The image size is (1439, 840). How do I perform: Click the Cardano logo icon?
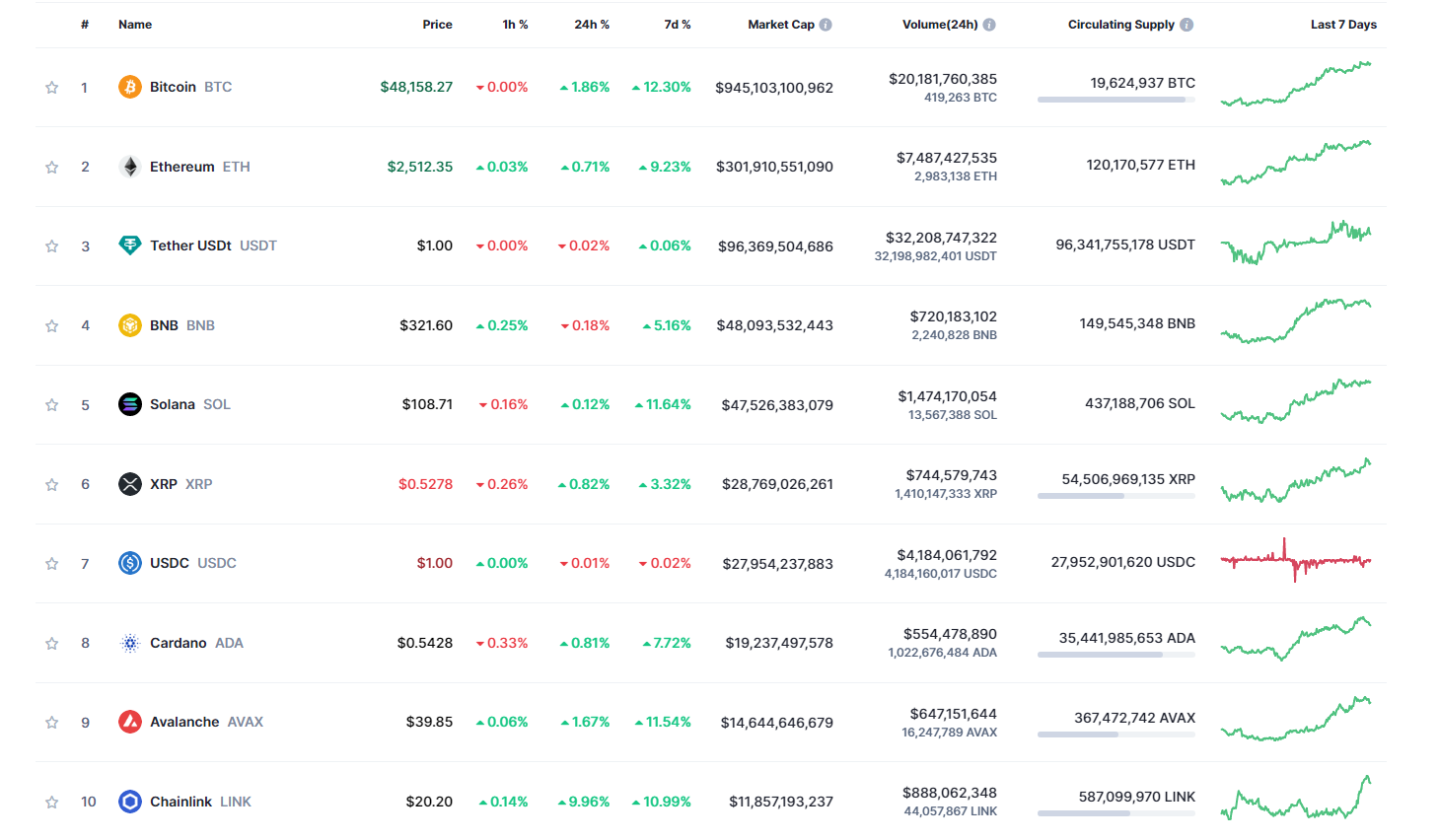pyautogui.click(x=130, y=643)
